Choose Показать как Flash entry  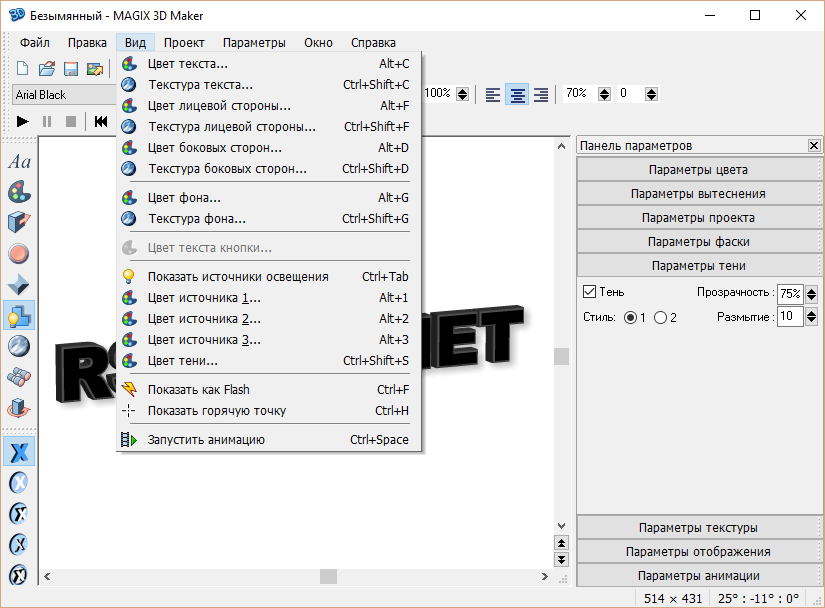(268, 390)
